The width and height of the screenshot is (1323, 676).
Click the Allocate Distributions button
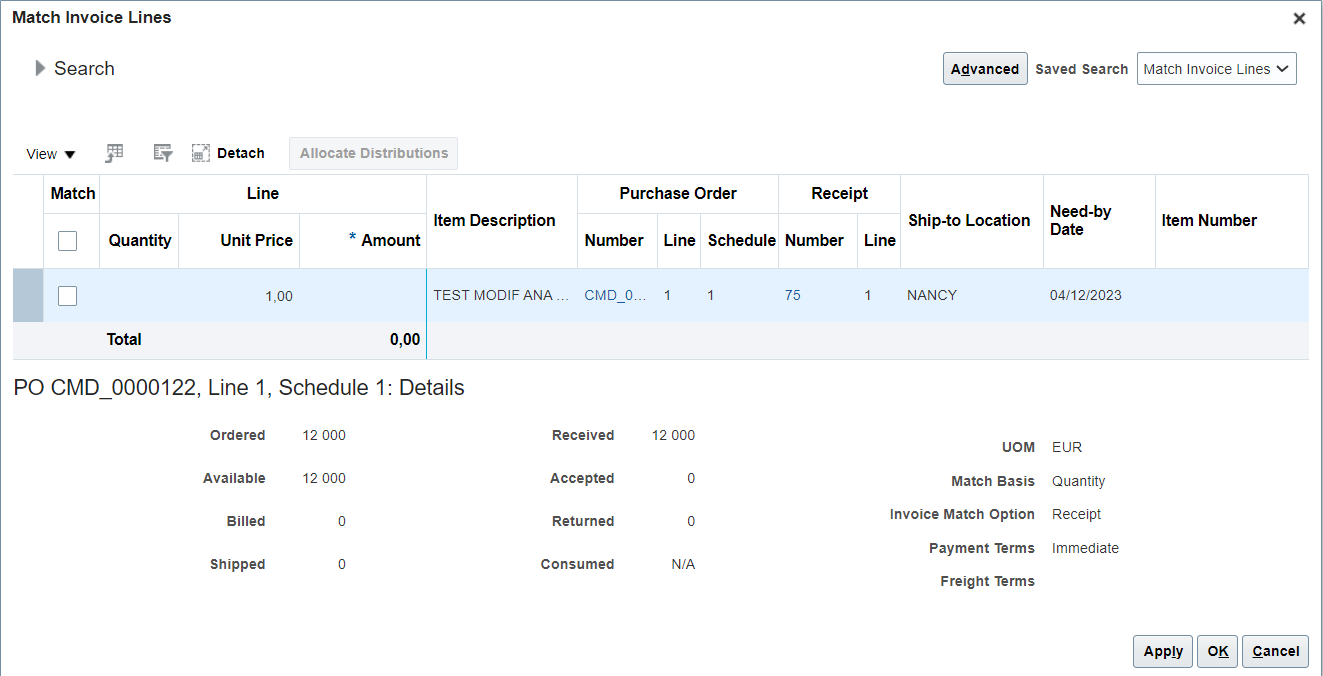(373, 153)
